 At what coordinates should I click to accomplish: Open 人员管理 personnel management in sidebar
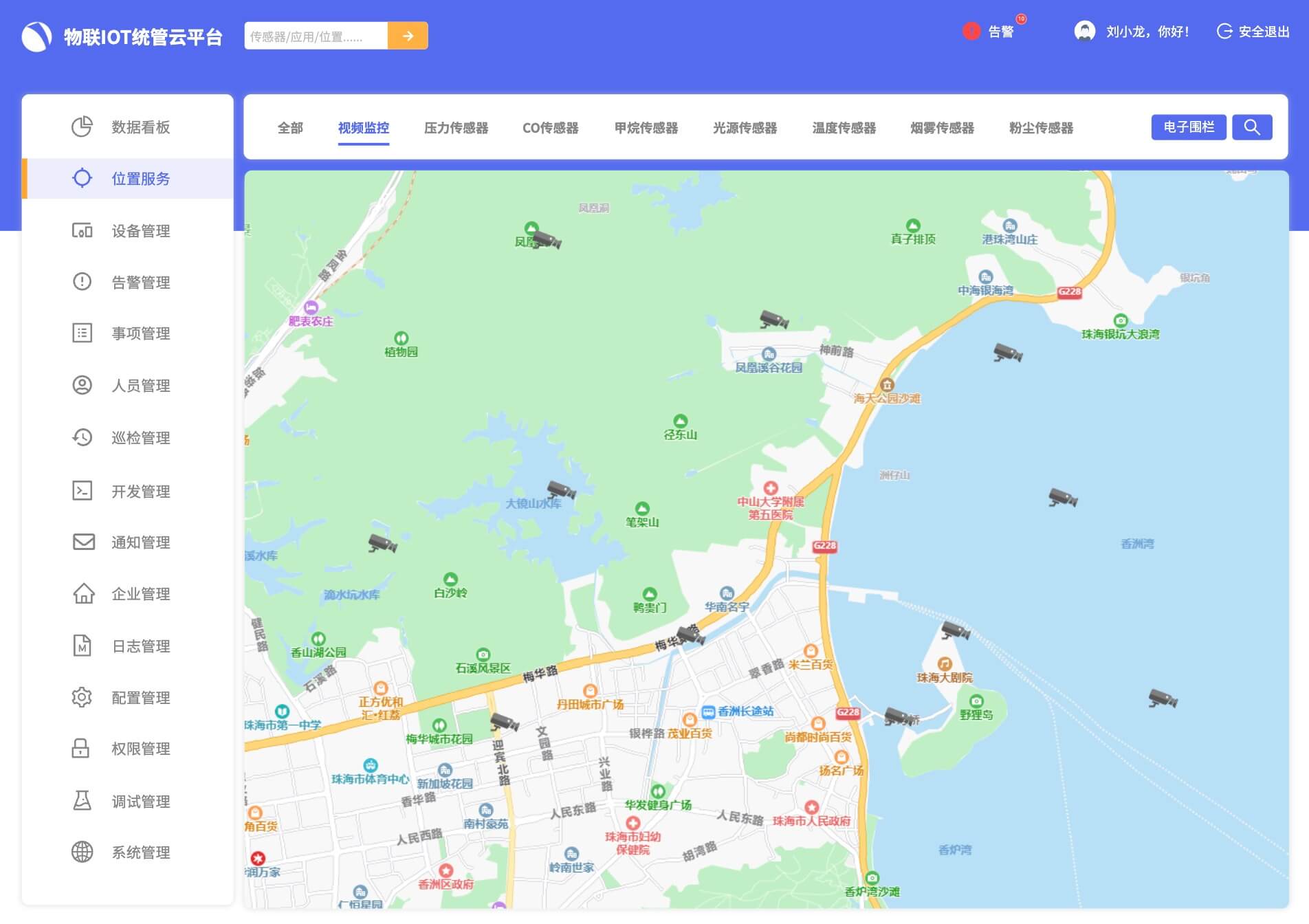point(82,386)
